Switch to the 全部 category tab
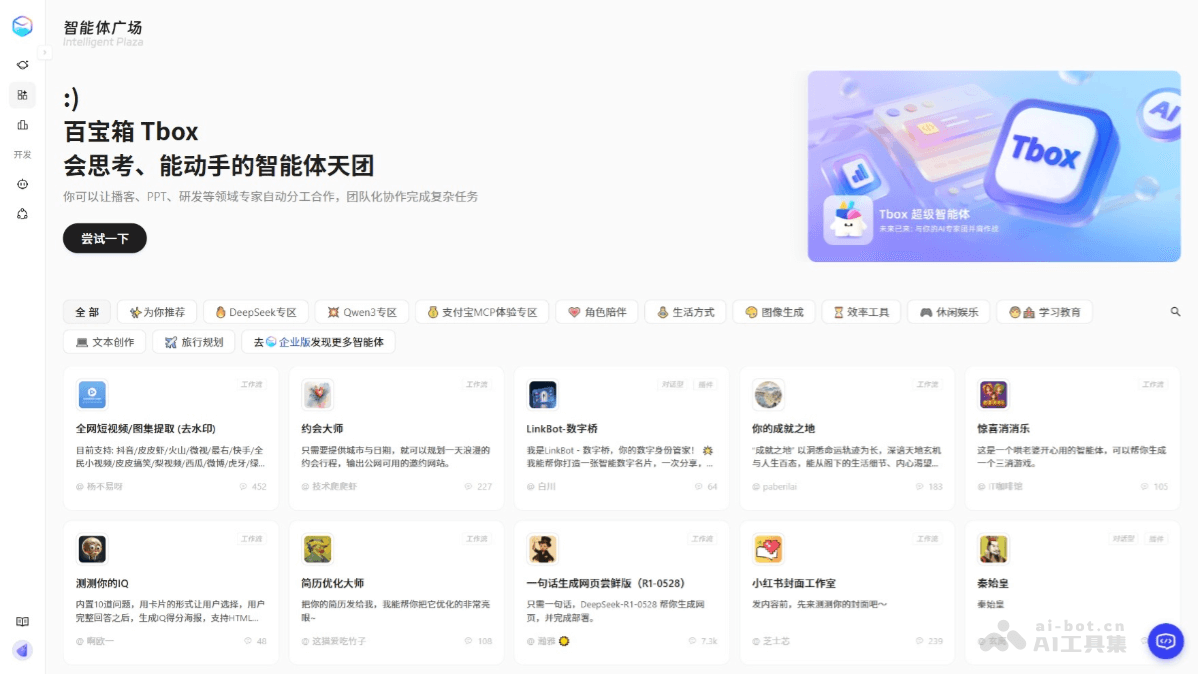 pos(86,311)
